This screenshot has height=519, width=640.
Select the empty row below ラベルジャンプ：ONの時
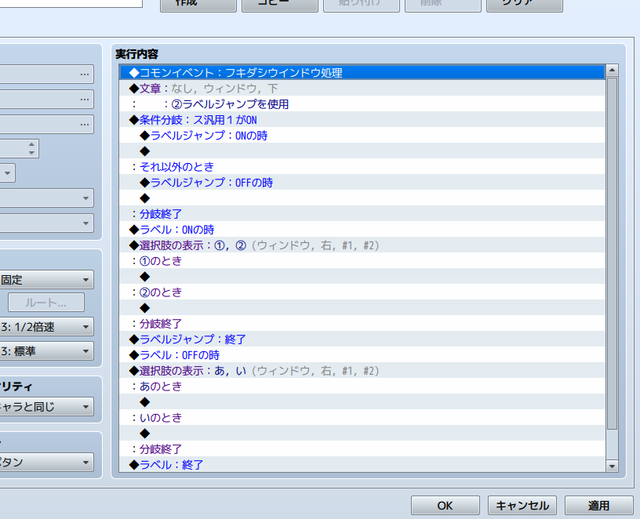[362, 151]
